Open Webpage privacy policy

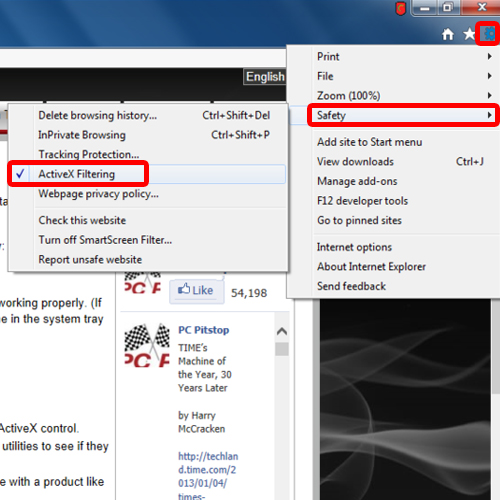pos(147,194)
